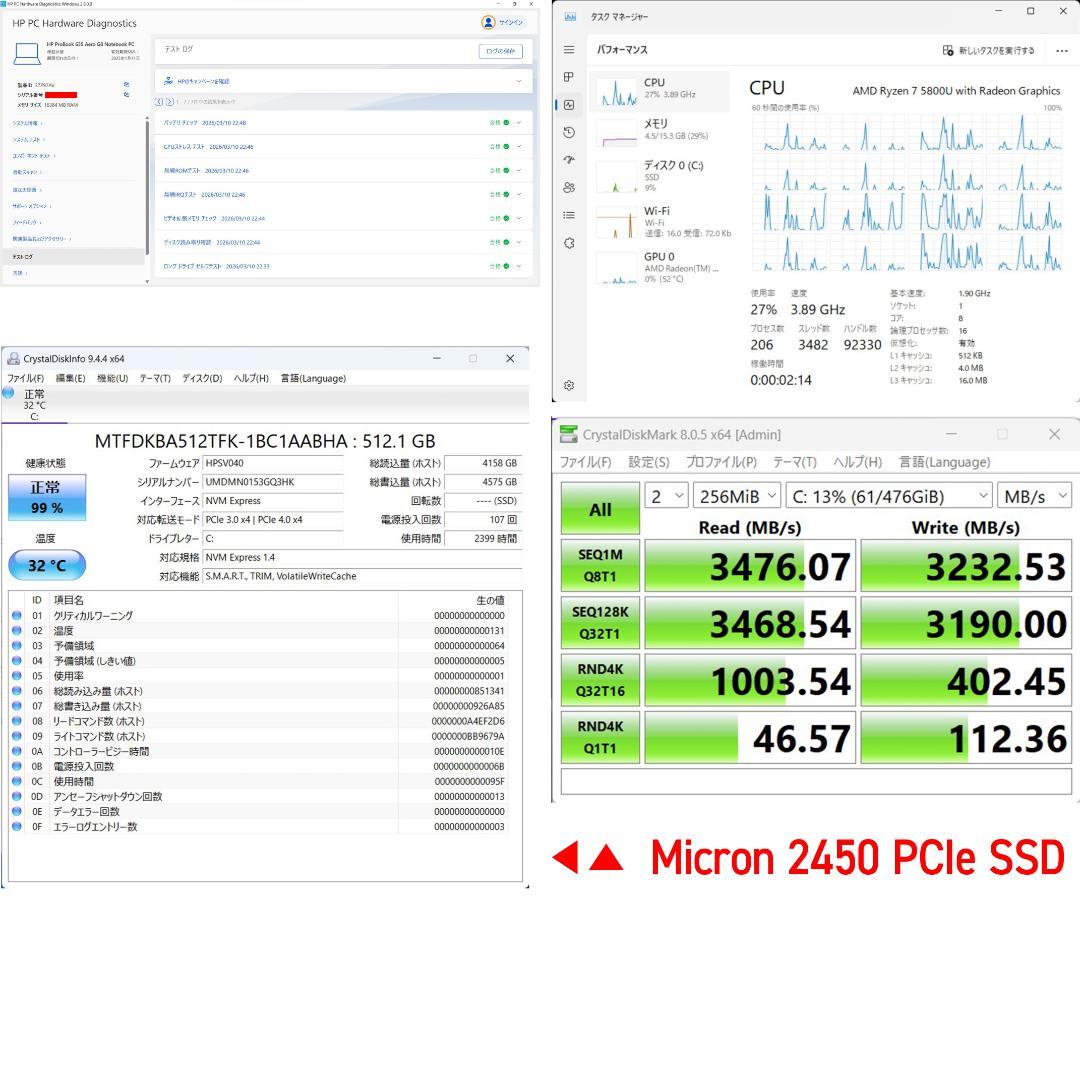Open drive dropdown C: 13% (61/476GiB)
The height and width of the screenshot is (1080, 1080).
click(x=889, y=496)
